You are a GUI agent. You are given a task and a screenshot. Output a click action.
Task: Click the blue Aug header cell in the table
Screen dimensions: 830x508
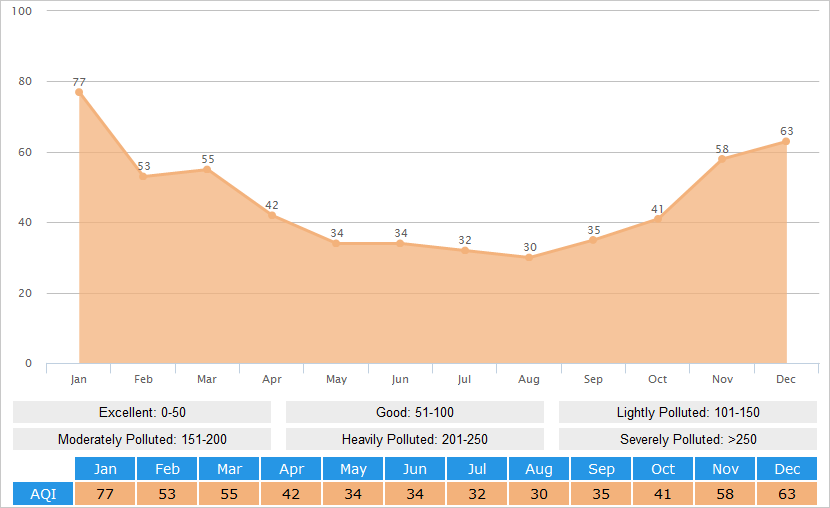pos(538,469)
